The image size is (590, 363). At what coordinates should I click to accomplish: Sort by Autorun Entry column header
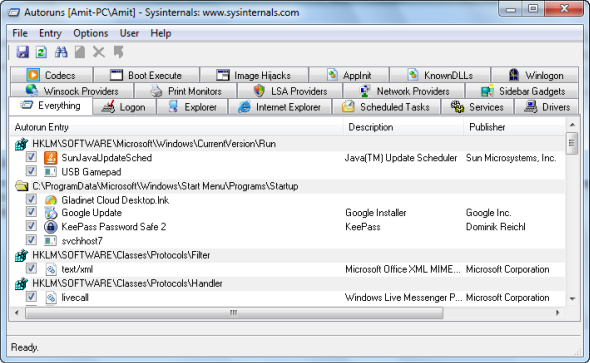point(176,127)
